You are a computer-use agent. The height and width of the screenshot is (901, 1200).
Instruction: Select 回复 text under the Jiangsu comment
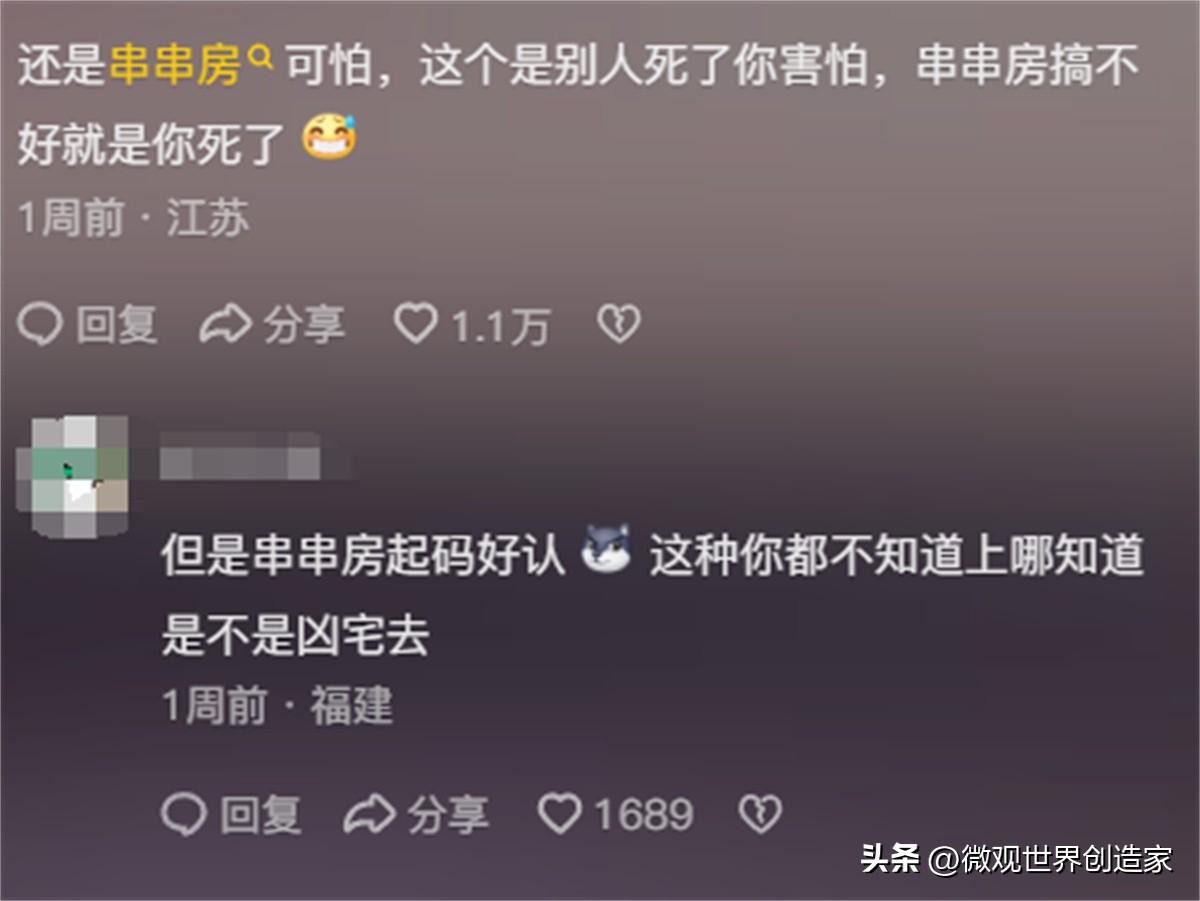click(x=117, y=325)
